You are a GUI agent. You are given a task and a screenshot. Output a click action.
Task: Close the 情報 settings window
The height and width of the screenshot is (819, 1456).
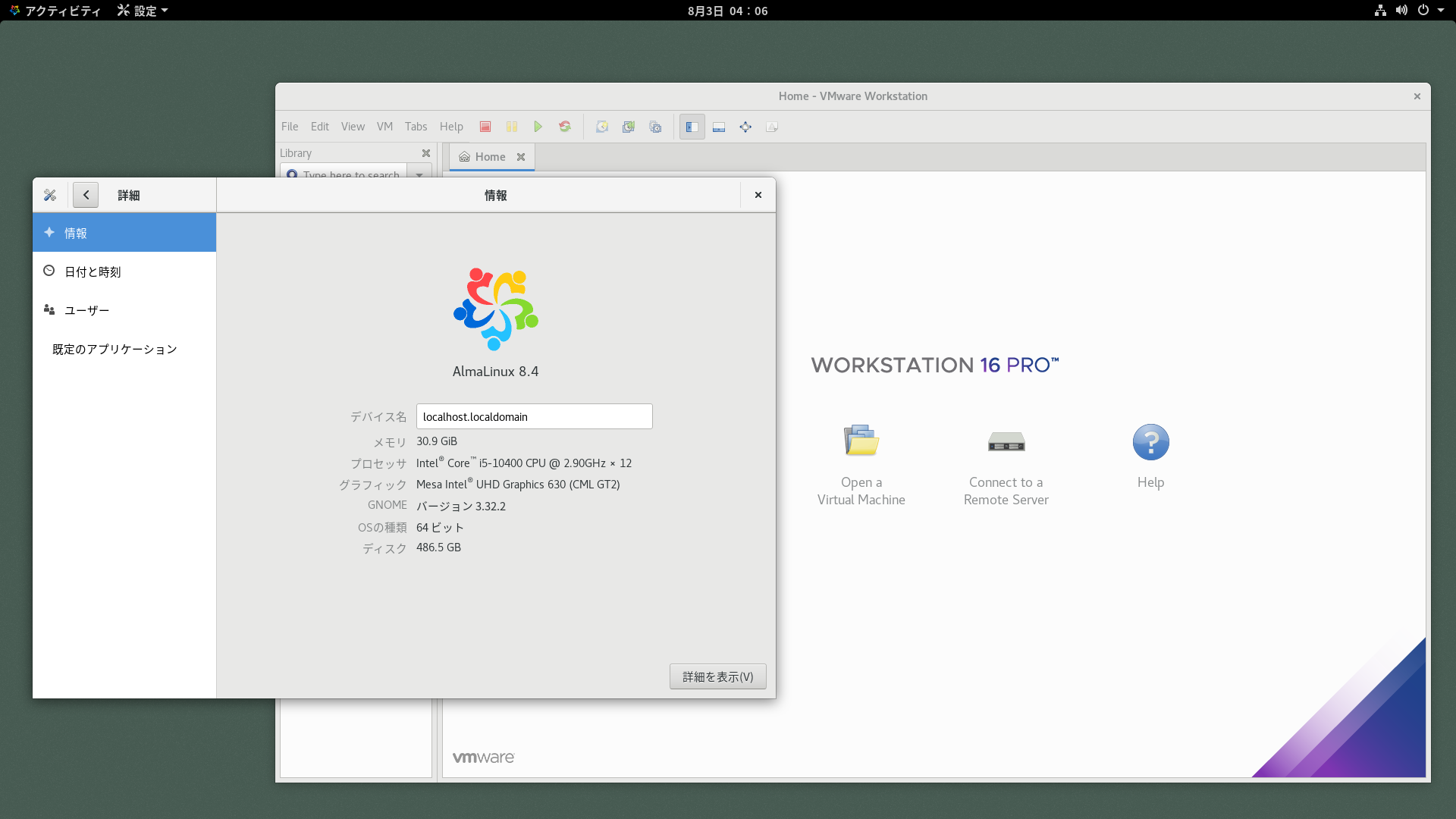(x=758, y=195)
